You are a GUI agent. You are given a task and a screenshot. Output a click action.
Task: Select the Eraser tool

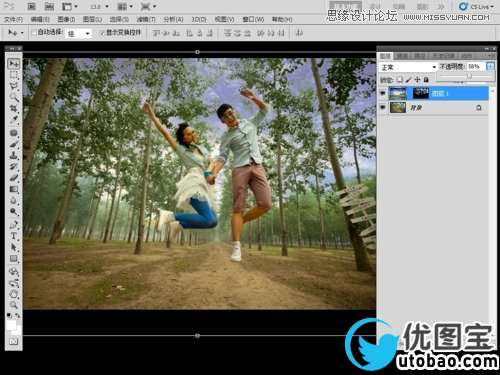[x=14, y=178]
